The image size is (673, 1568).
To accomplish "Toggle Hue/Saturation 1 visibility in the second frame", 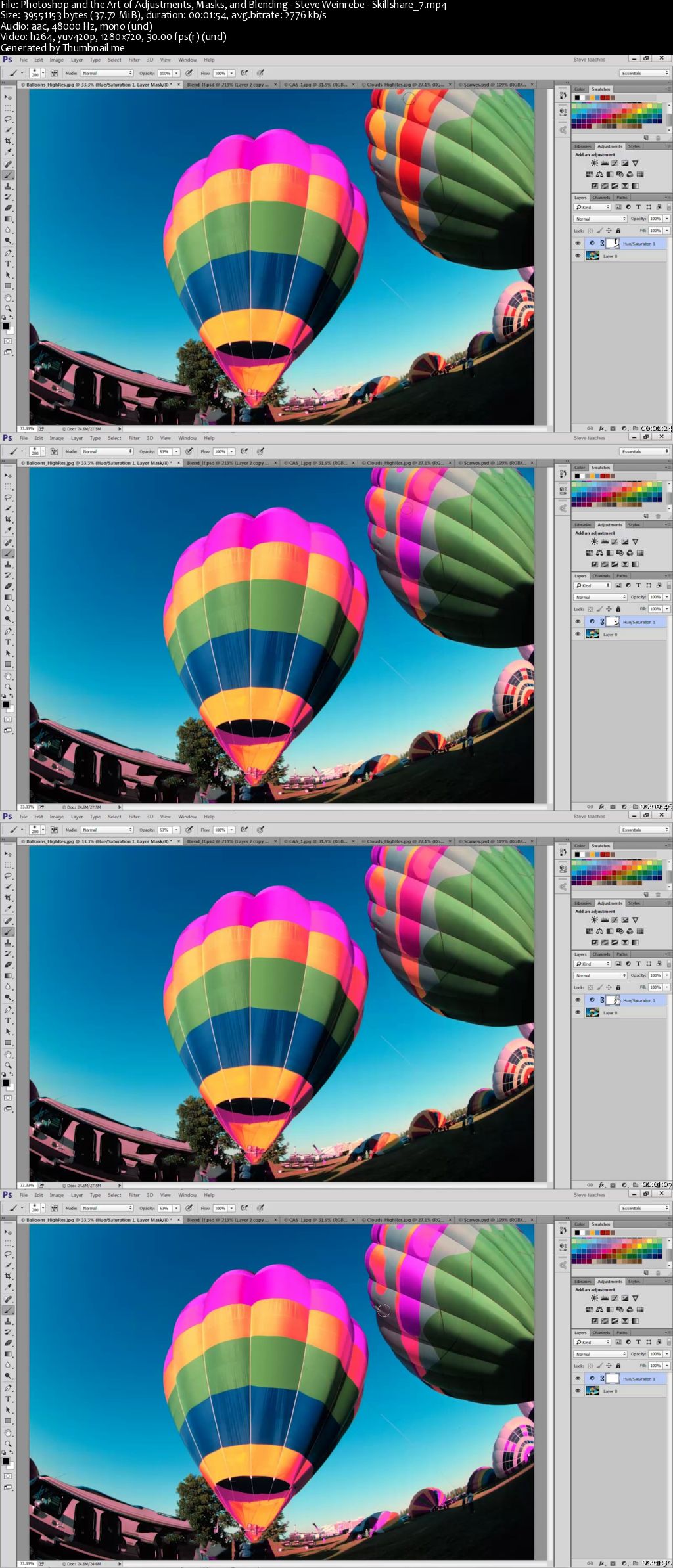I will point(578,621).
